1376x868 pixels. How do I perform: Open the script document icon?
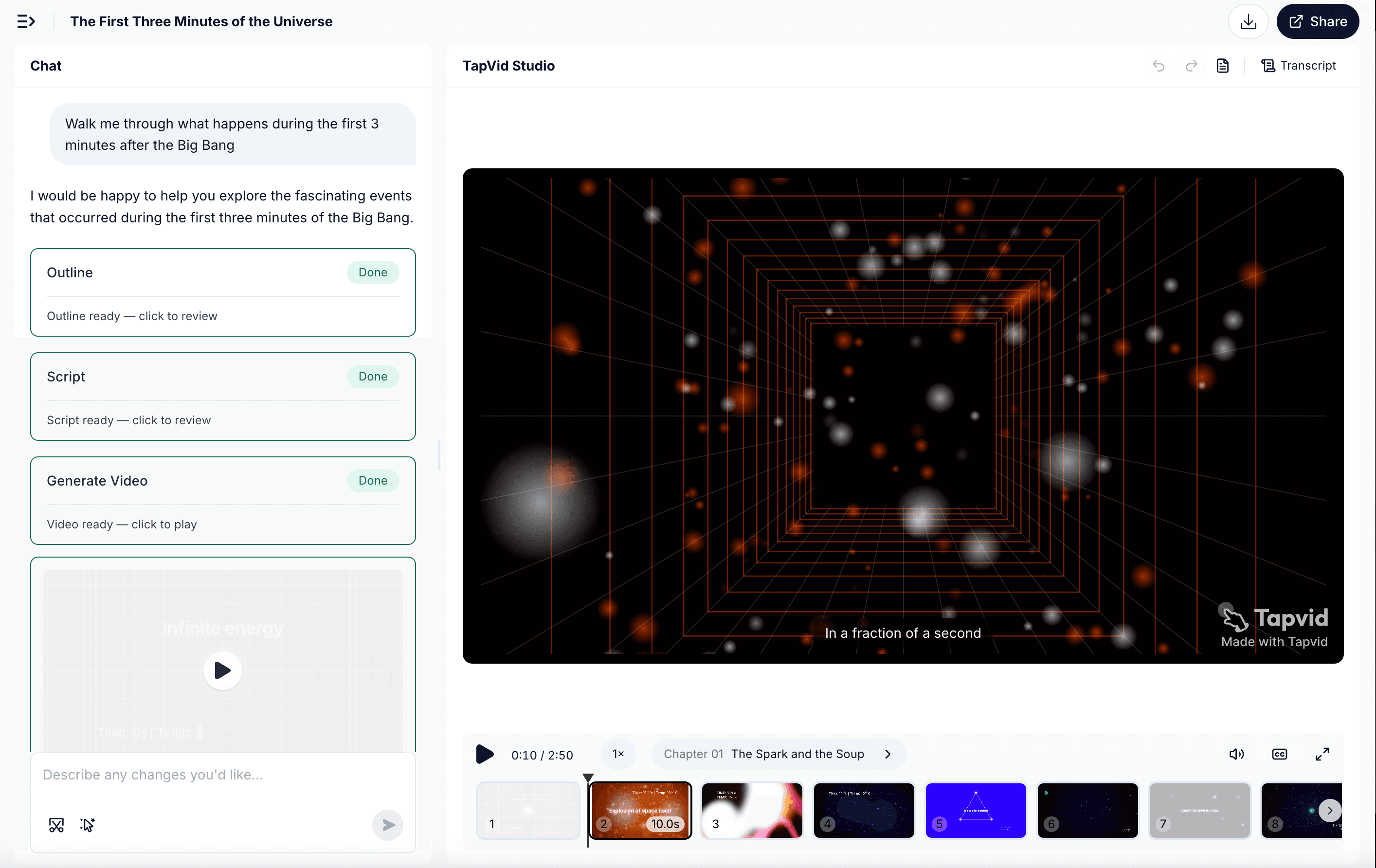(1222, 66)
